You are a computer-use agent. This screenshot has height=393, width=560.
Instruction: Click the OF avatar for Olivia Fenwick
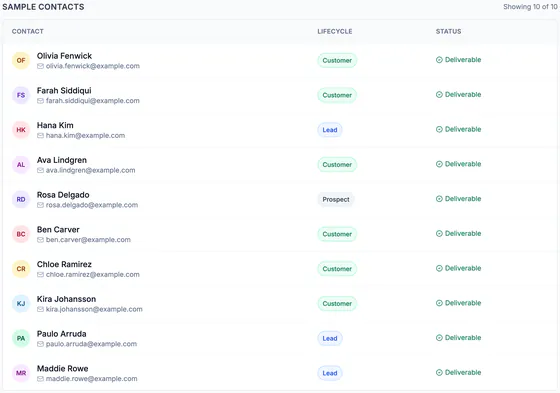(x=21, y=60)
